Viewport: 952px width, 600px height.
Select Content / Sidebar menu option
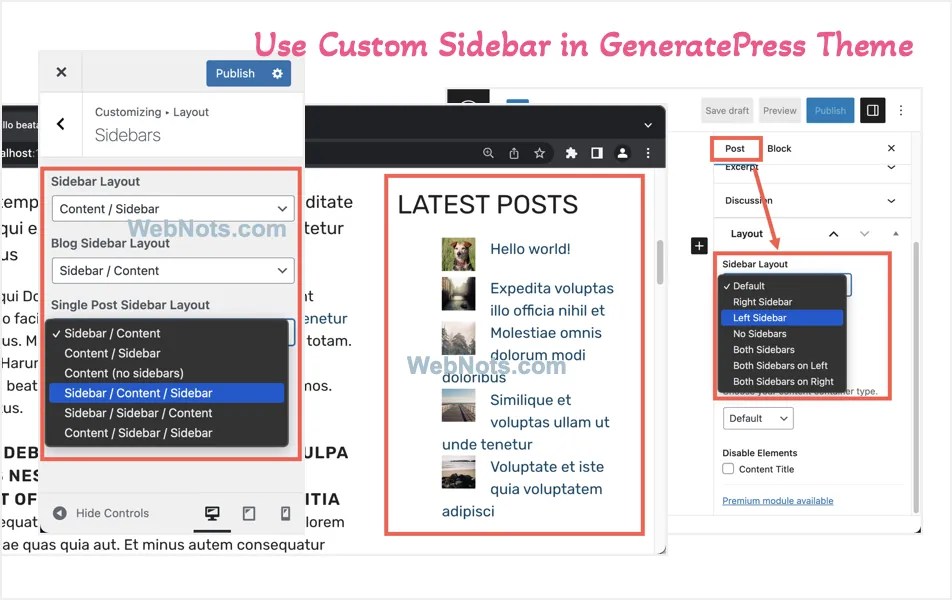pyautogui.click(x=166, y=353)
